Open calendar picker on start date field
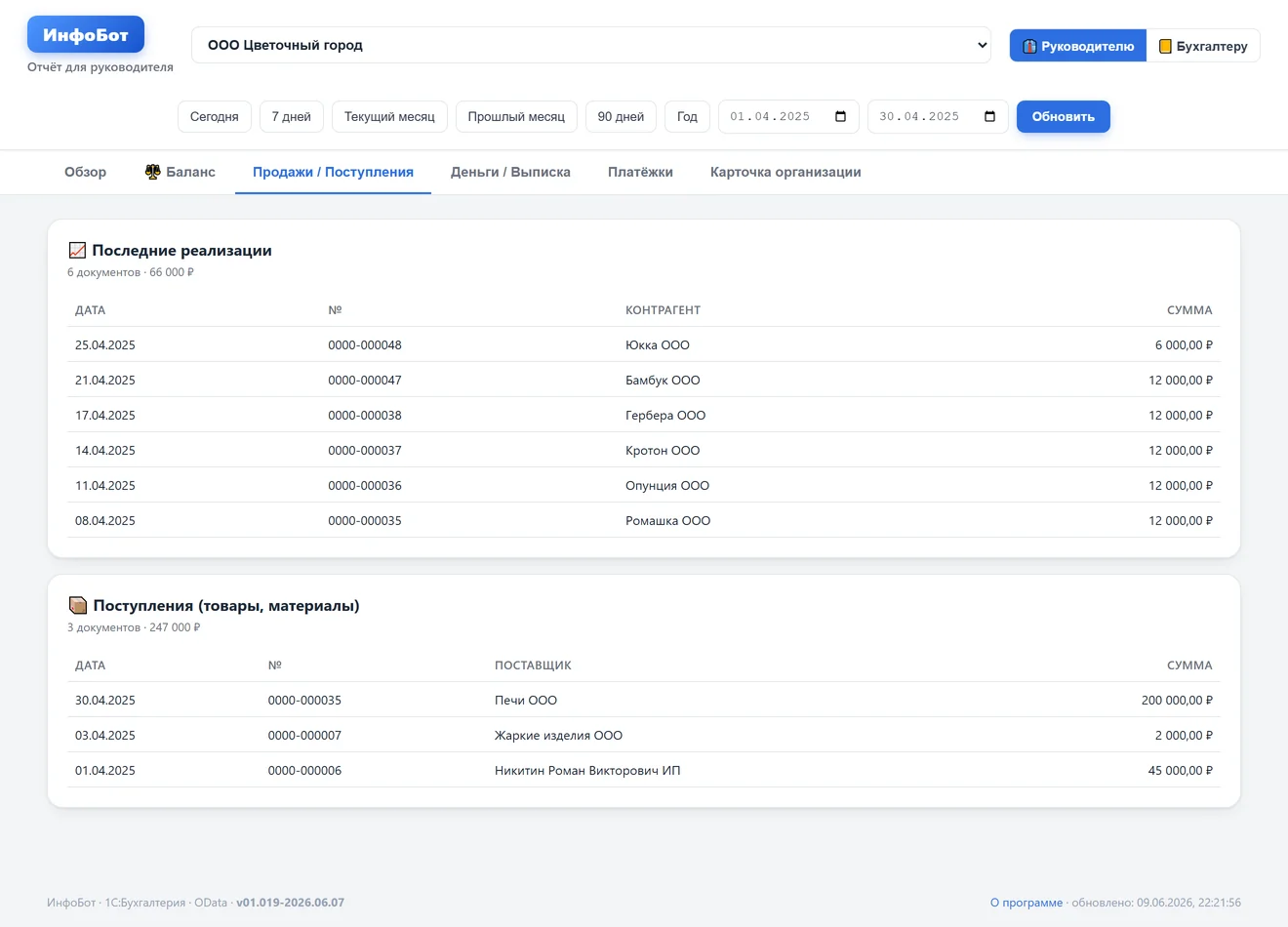 [x=841, y=116]
